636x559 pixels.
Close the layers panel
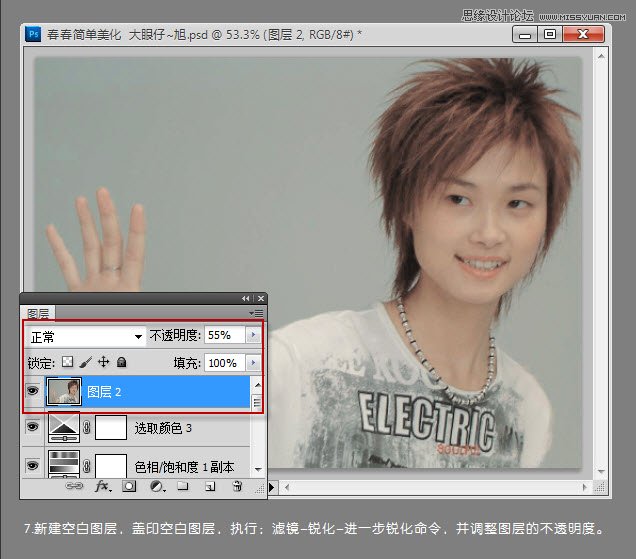pos(261,299)
